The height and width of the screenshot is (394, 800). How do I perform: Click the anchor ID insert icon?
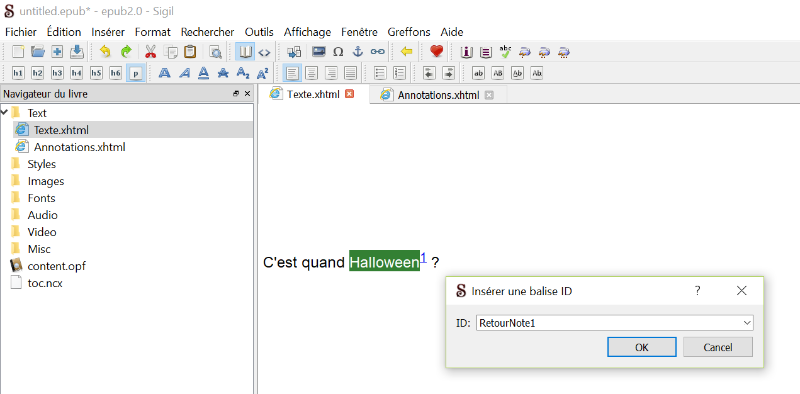358,52
